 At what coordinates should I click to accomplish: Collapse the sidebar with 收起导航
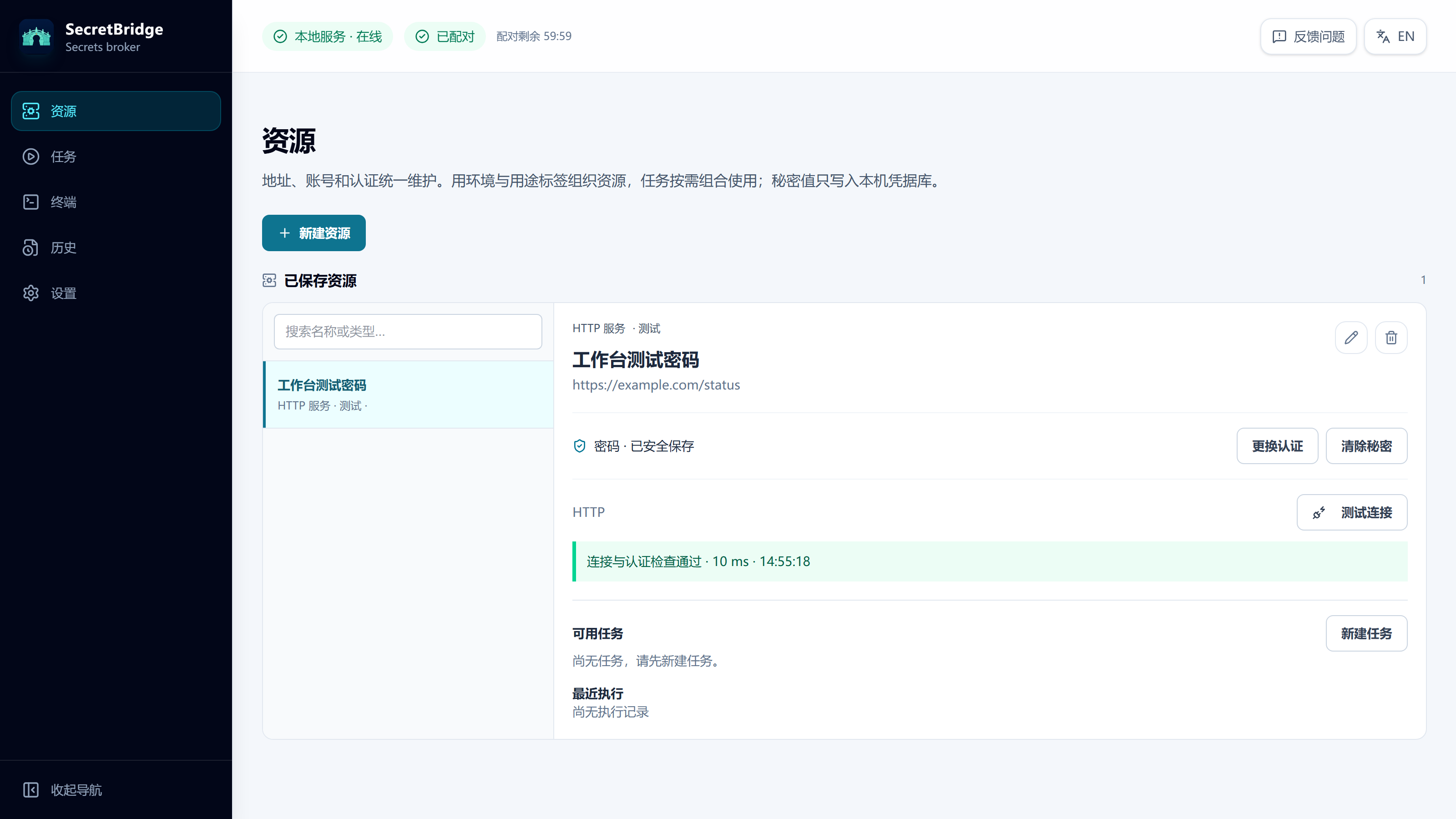click(x=116, y=789)
